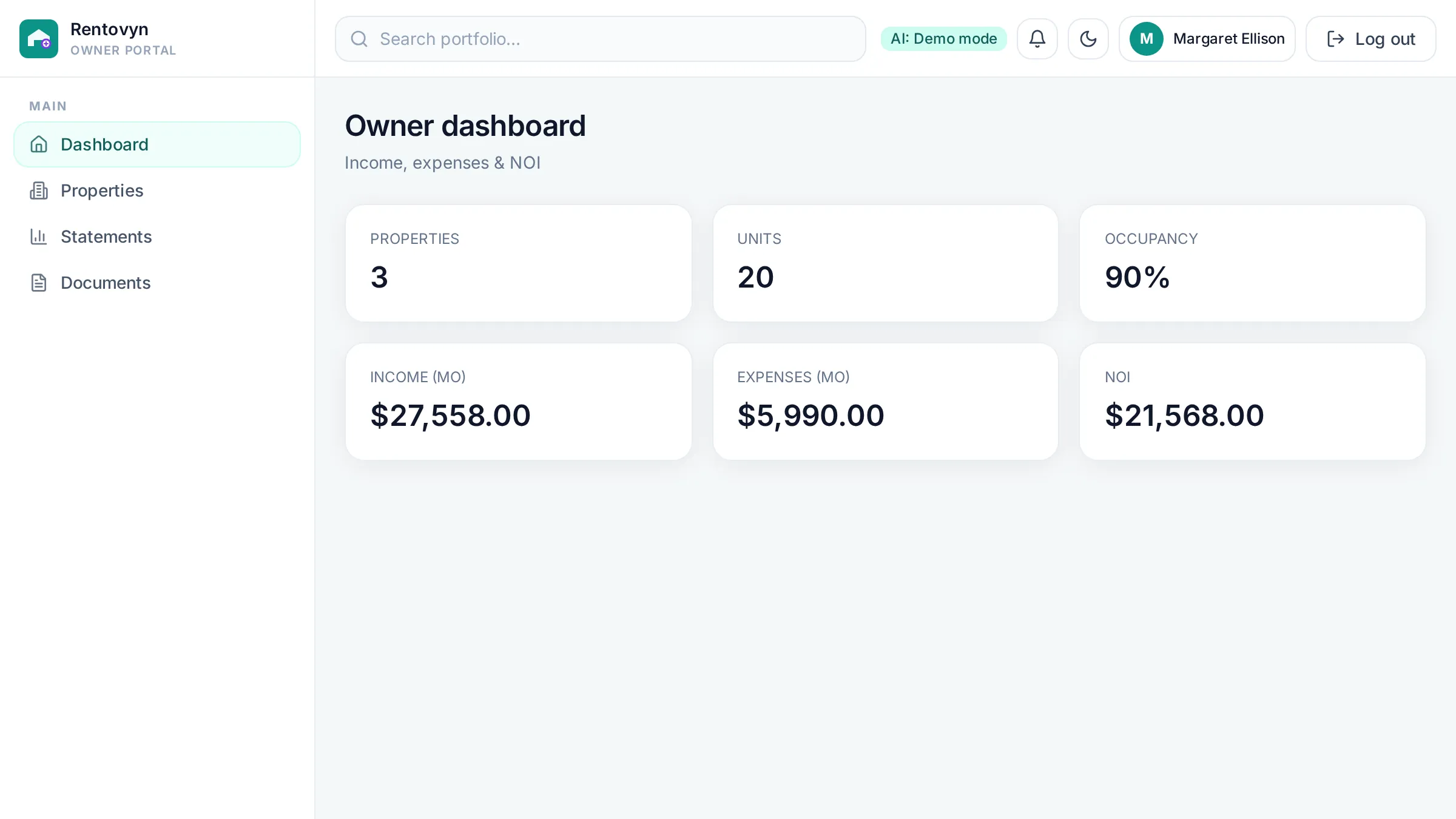The width and height of the screenshot is (1456, 819).
Task: Click the EXPENSES (MO) card label
Action: pos(794,377)
